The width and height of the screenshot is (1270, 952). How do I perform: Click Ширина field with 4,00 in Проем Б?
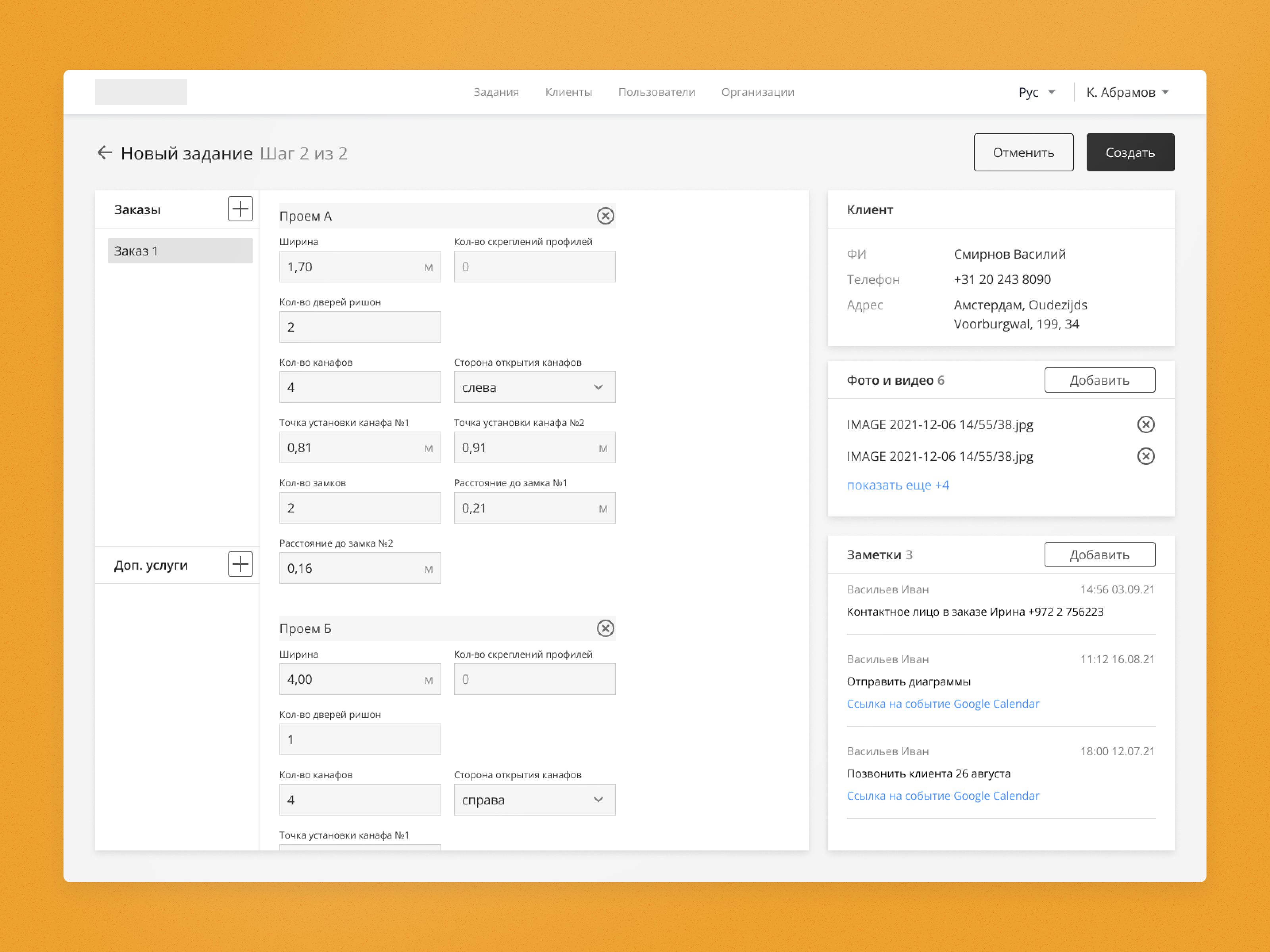[x=360, y=679]
